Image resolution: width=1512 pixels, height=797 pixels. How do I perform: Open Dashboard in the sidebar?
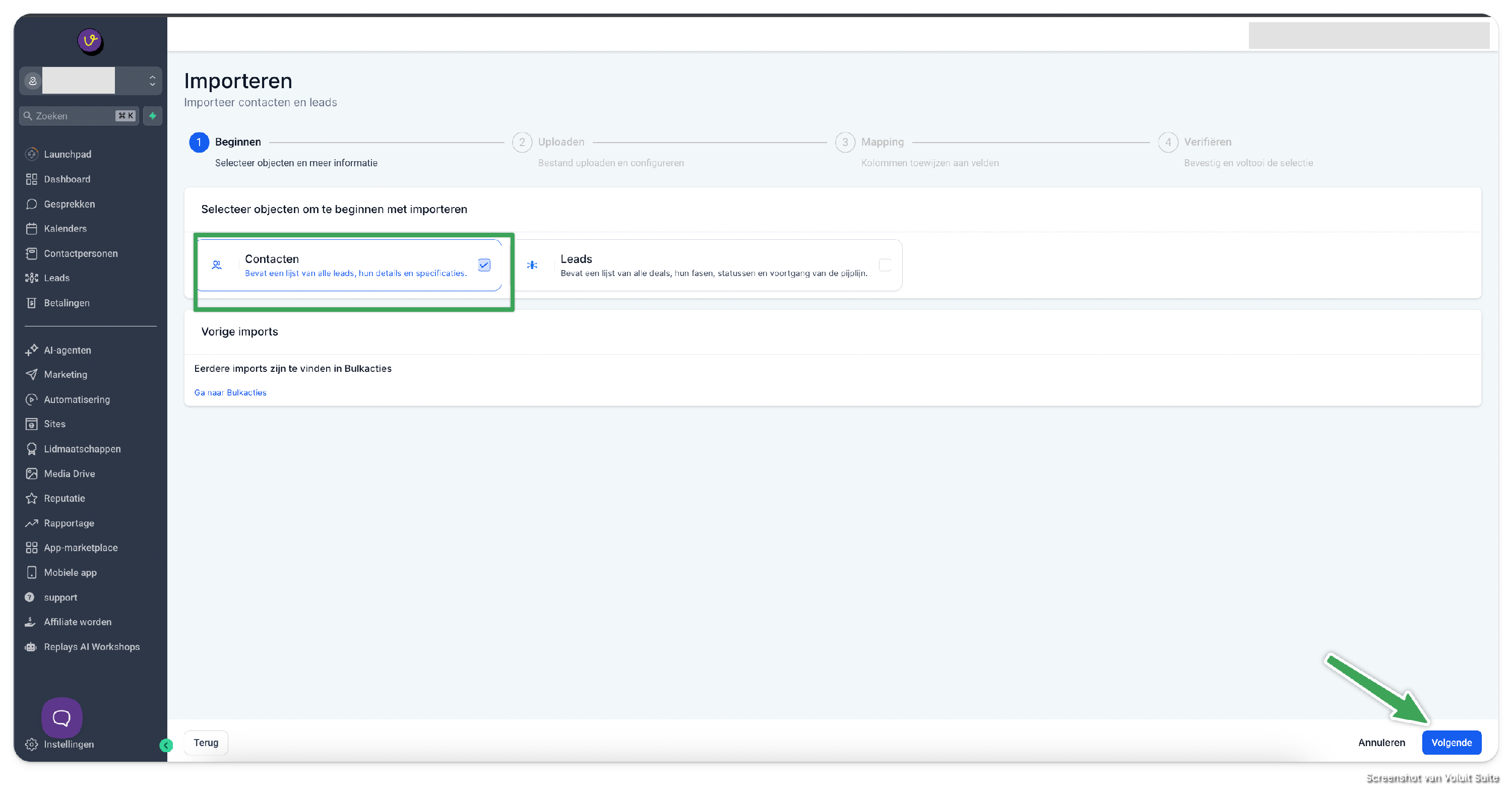(67, 179)
